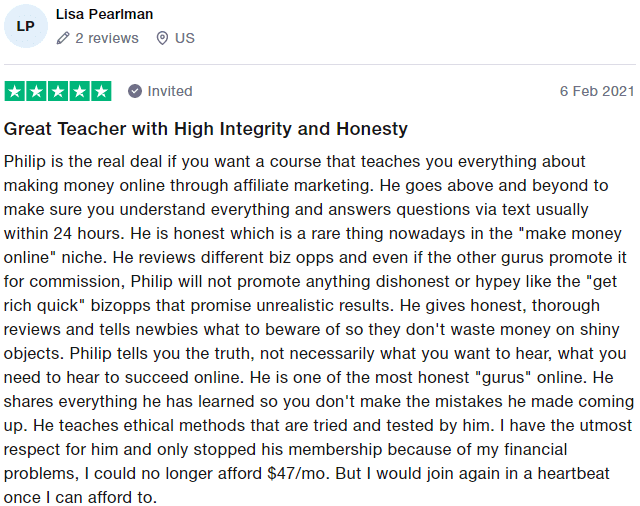Click the words 'affiliate marketing' in review
The width and height of the screenshot is (640, 506).
303,186
